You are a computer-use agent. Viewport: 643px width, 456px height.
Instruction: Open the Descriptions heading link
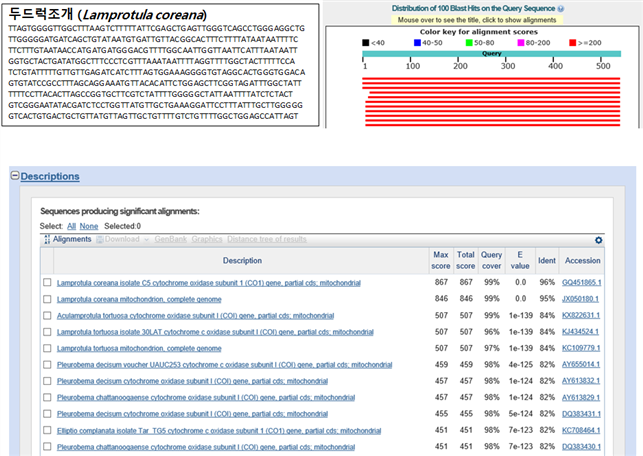pos(50,176)
